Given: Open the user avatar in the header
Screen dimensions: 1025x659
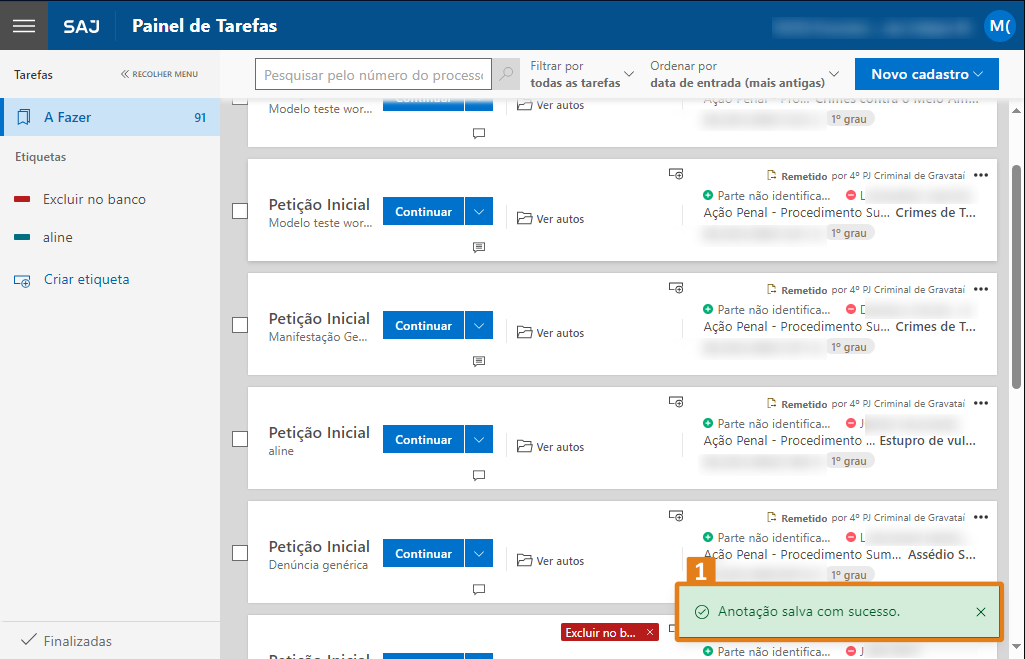Looking at the screenshot, I should pyautogui.click(x=998, y=26).
